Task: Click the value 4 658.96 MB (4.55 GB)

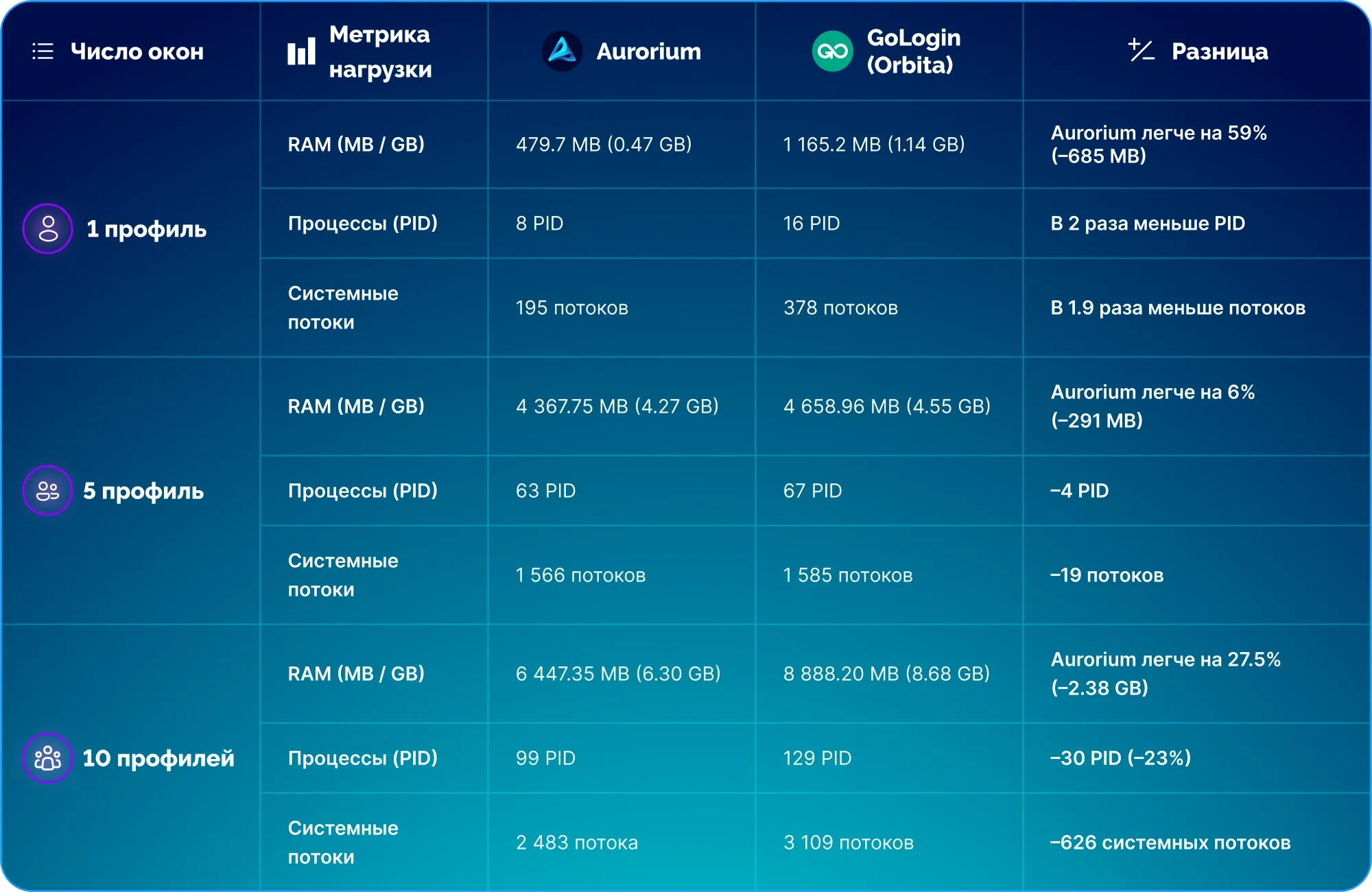Action: coord(887,407)
